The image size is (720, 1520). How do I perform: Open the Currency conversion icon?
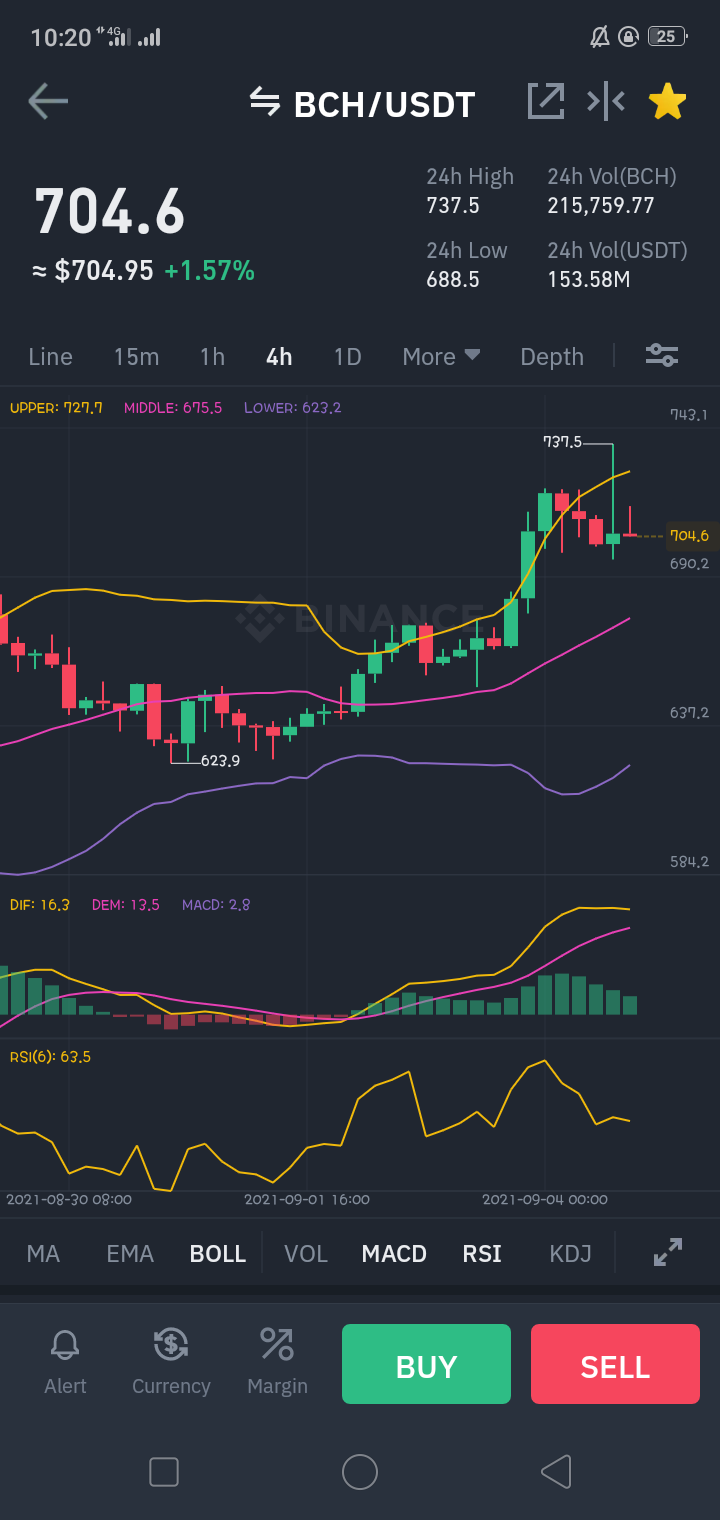[x=171, y=1344]
